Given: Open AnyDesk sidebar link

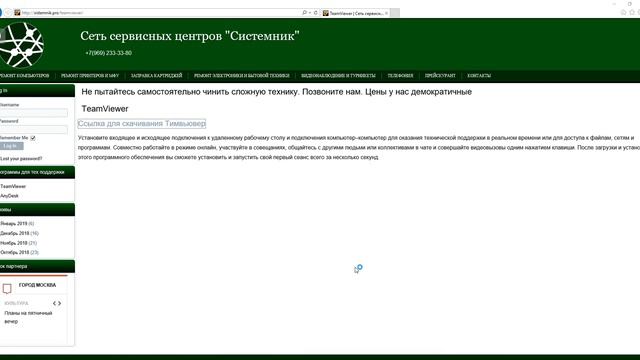Looking at the screenshot, I should click(9, 196).
